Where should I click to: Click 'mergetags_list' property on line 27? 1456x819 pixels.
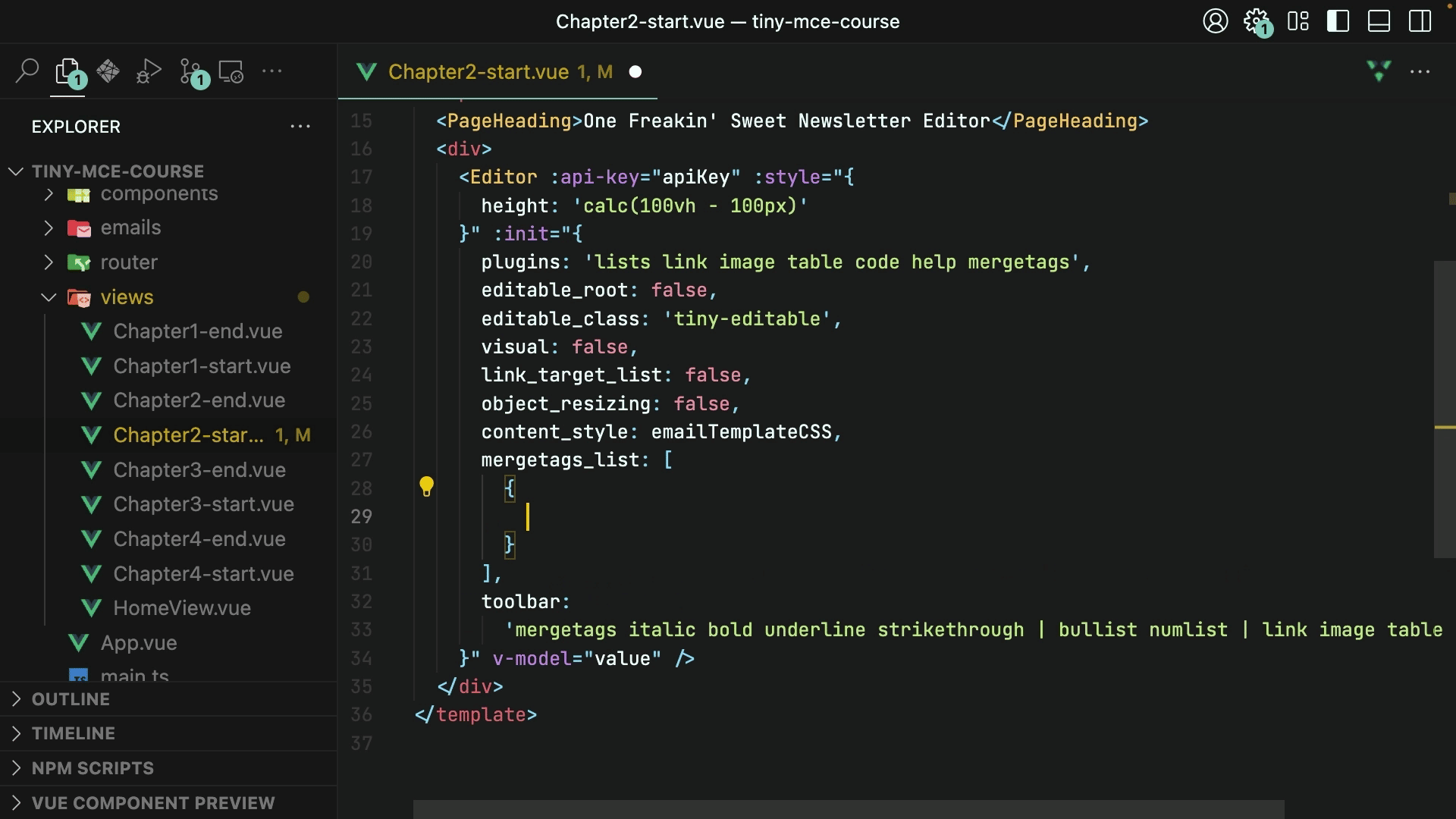tap(560, 460)
